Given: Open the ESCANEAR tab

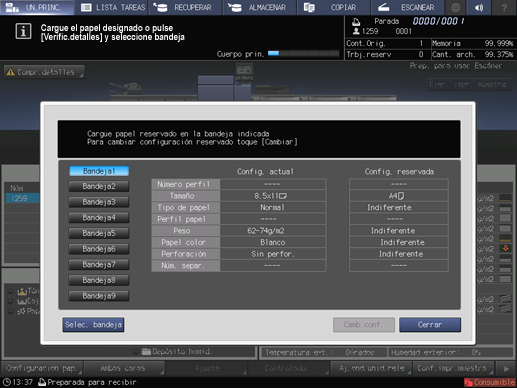Looking at the screenshot, I should coord(407,7).
